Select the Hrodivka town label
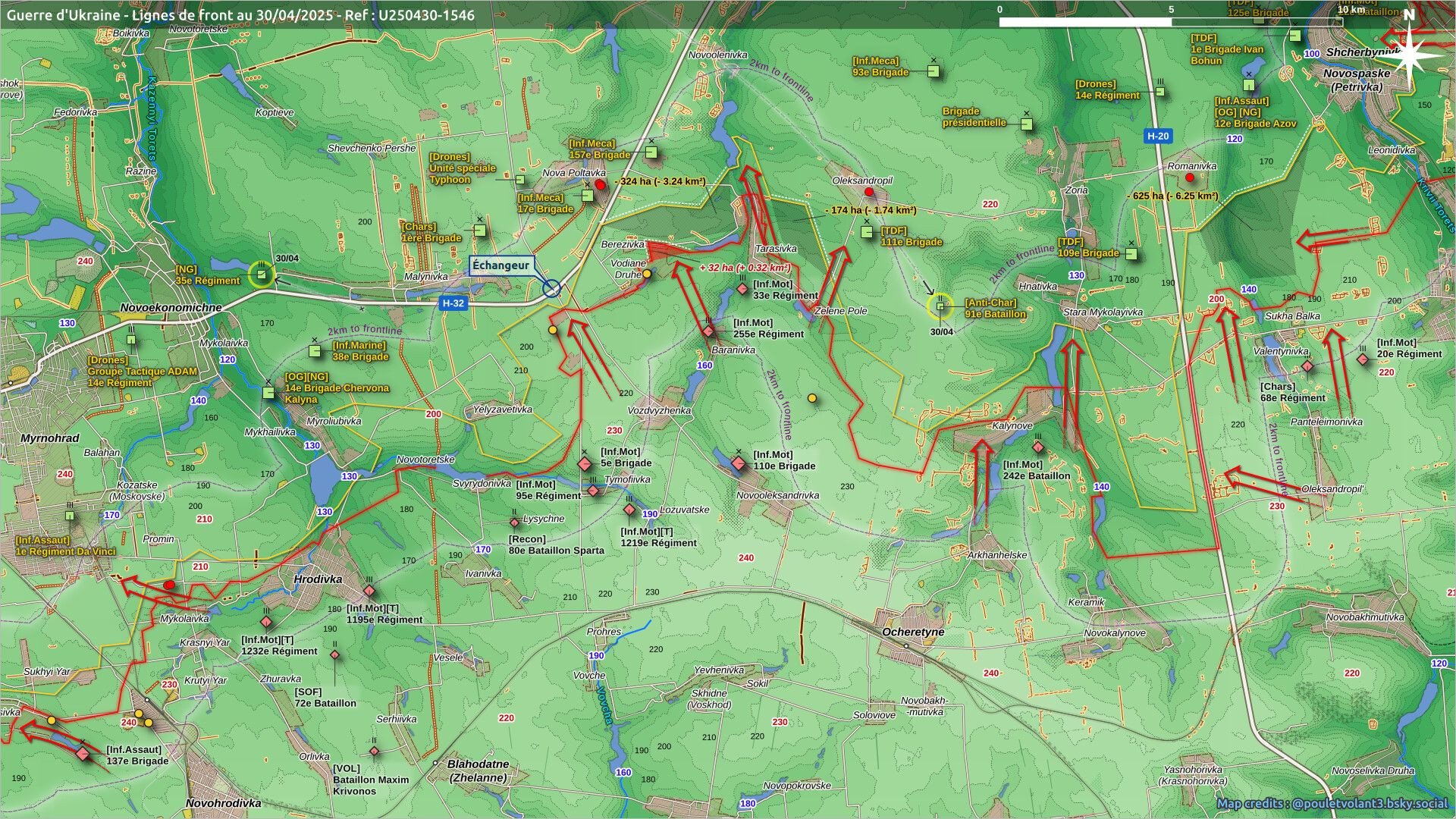 (x=317, y=579)
